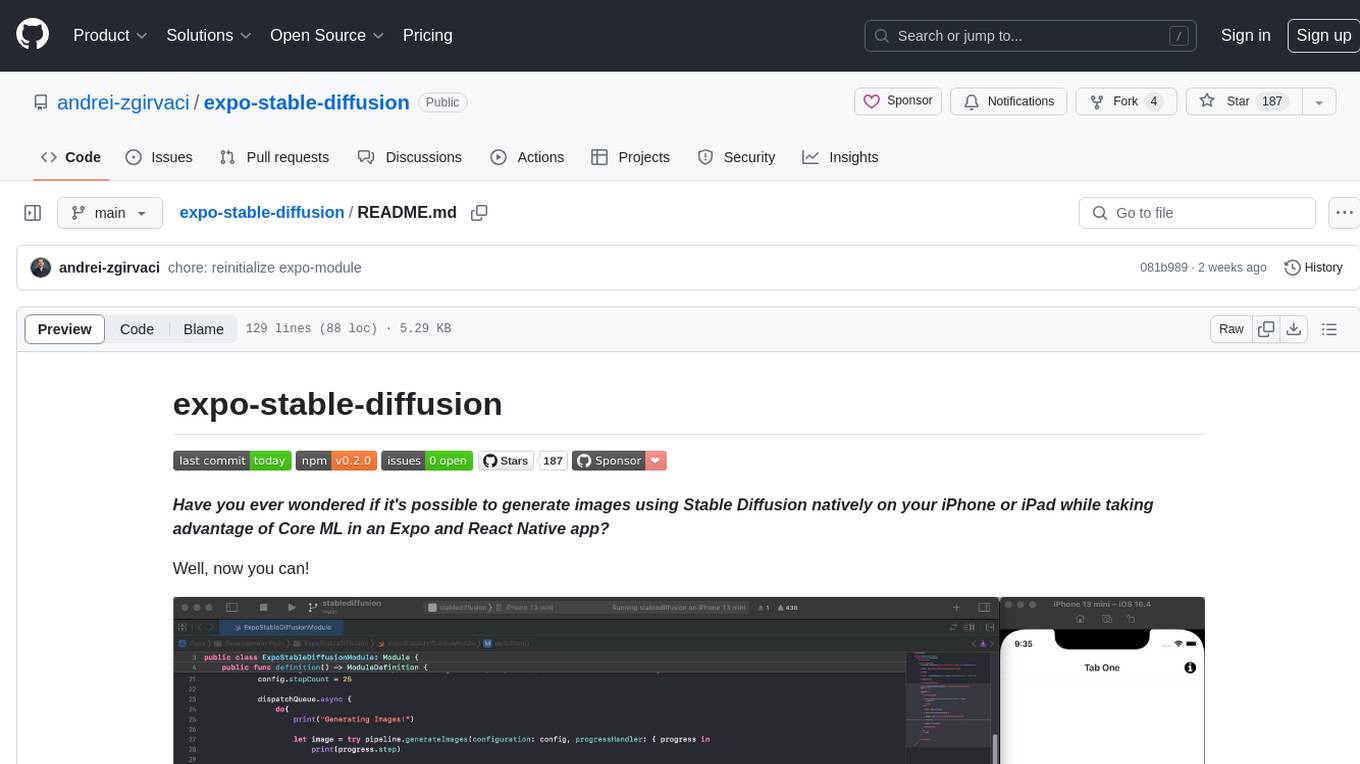Viewport: 1360px width, 764px height.
Task: Star the repository
Action: (x=1243, y=101)
